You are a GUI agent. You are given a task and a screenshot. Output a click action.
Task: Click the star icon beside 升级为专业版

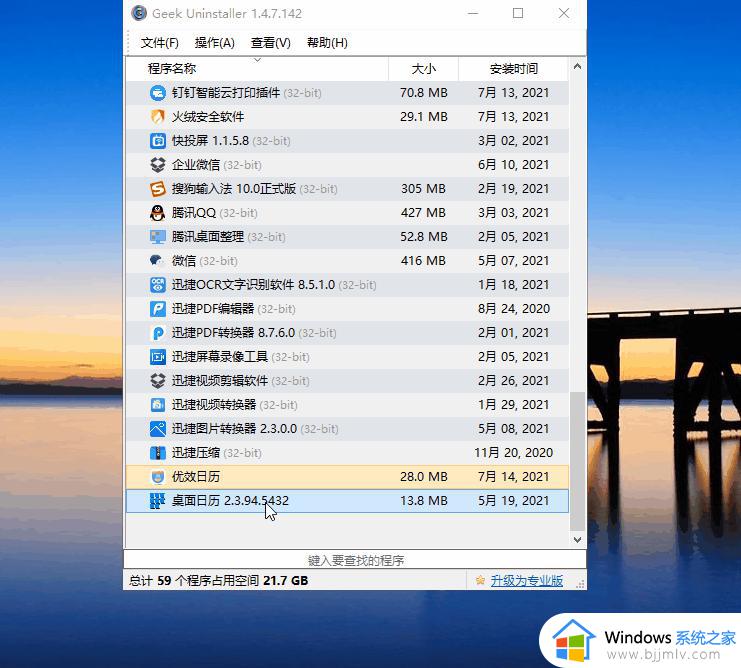pos(480,580)
